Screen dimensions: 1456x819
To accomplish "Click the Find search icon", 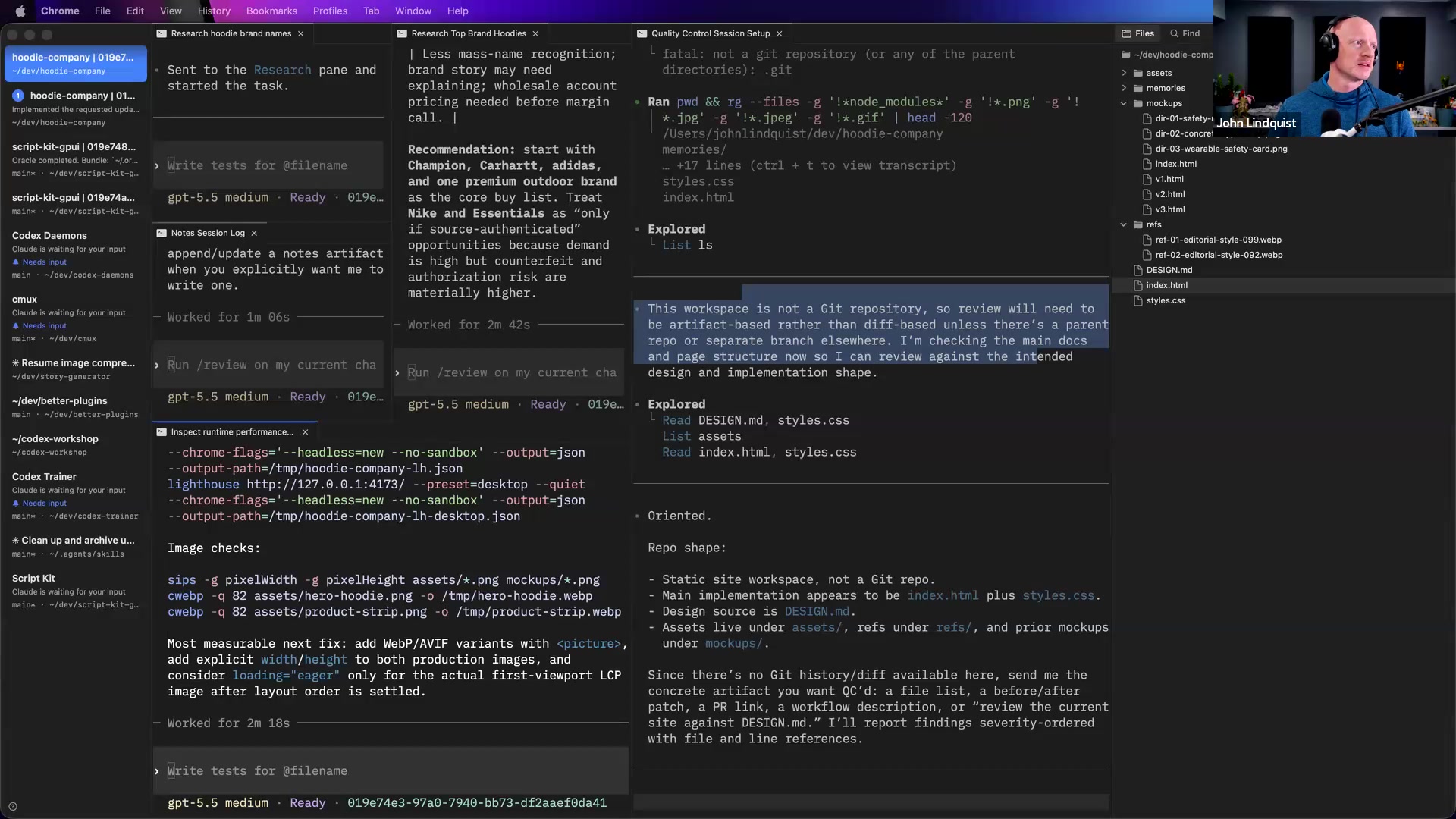I will click(1174, 33).
